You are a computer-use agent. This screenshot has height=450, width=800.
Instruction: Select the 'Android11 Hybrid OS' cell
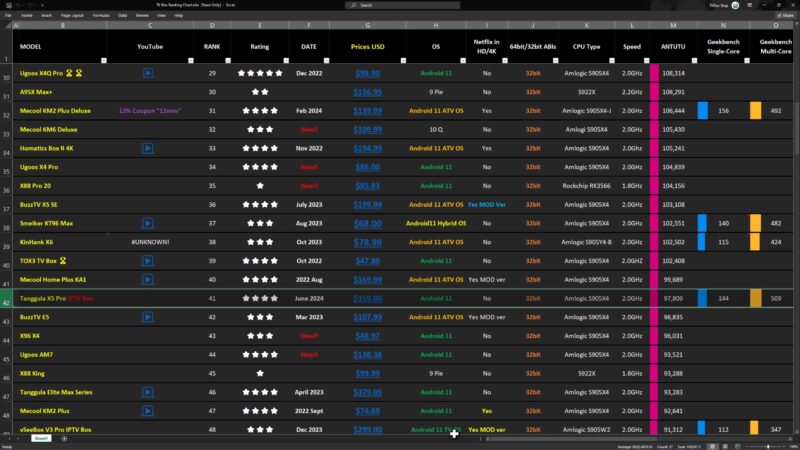(x=436, y=223)
